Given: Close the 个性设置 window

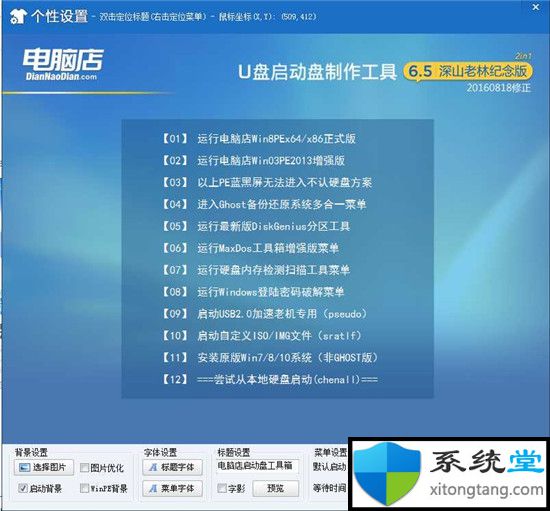Looking at the screenshot, I should pyautogui.click(x=536, y=7).
